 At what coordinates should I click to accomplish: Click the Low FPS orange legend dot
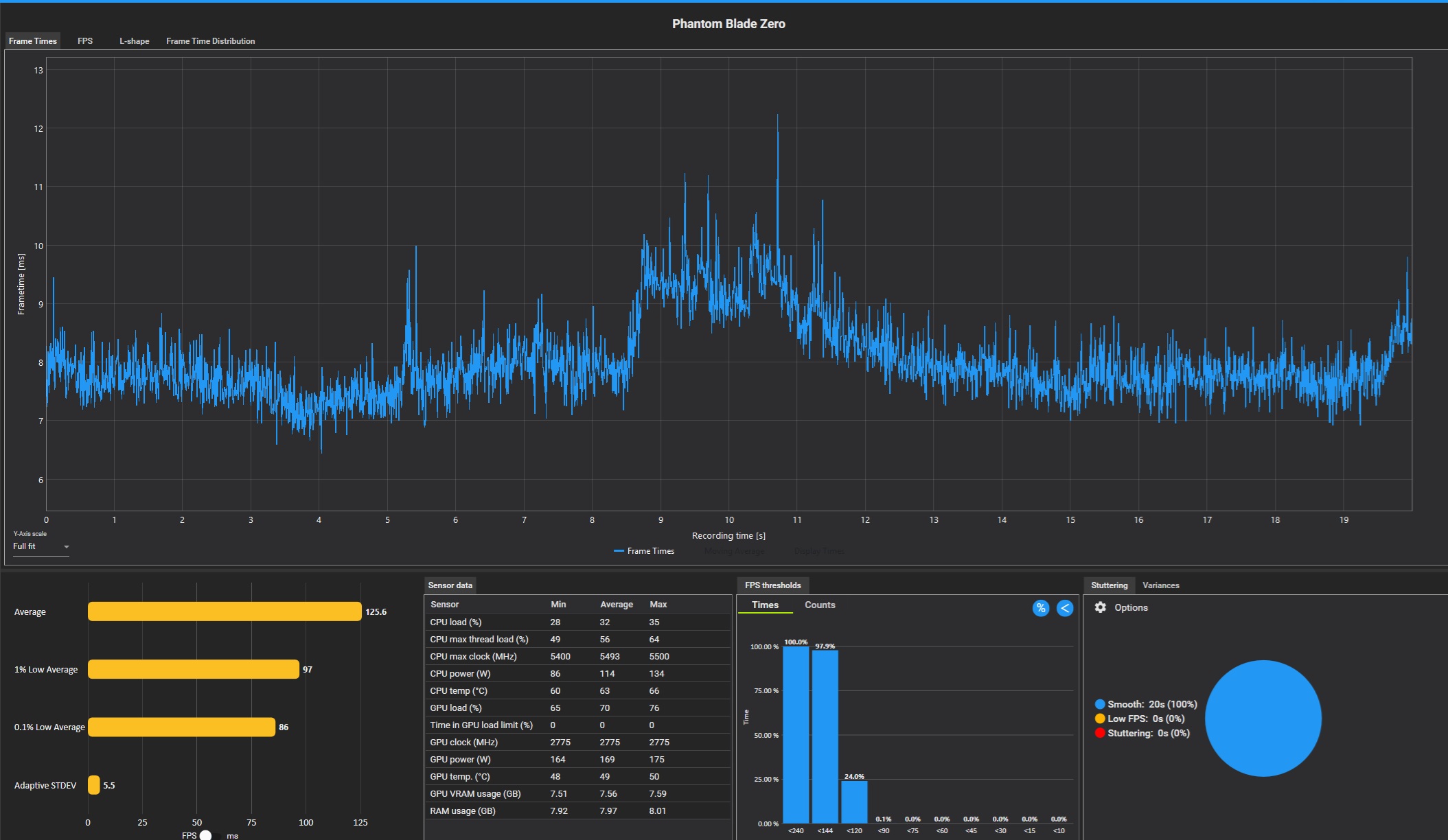point(1100,719)
